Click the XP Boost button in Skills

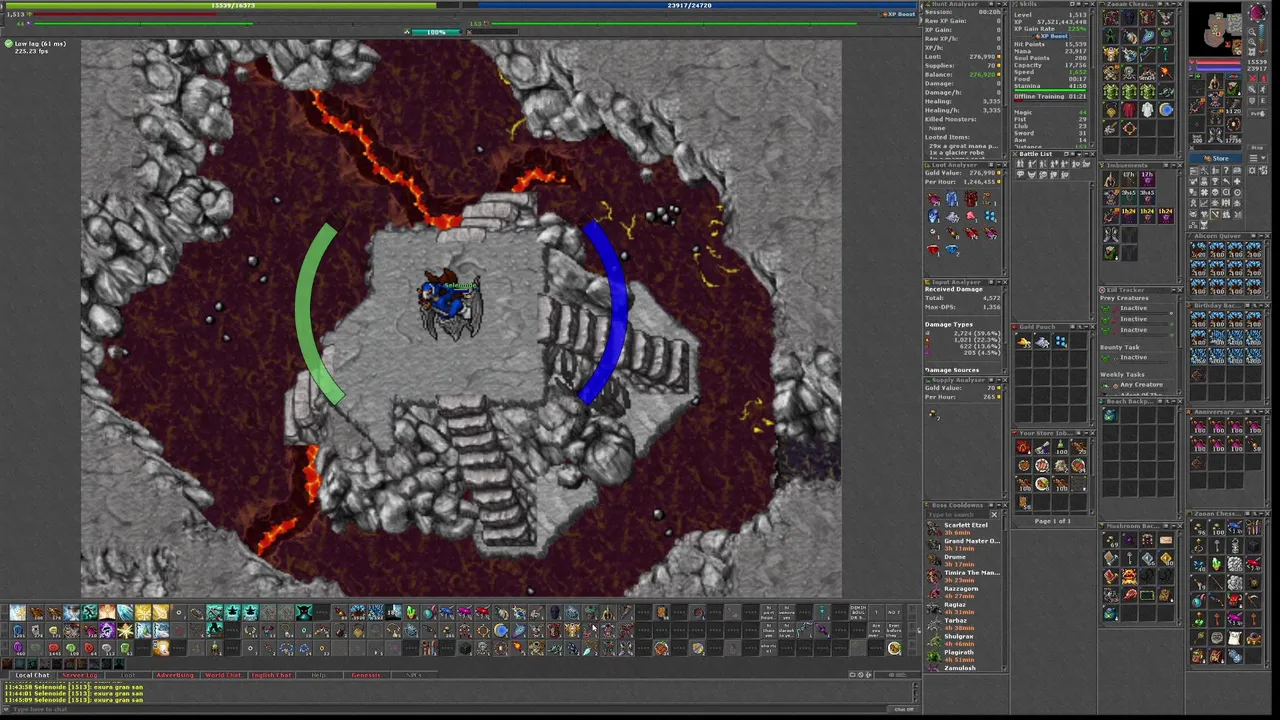coord(1051,36)
